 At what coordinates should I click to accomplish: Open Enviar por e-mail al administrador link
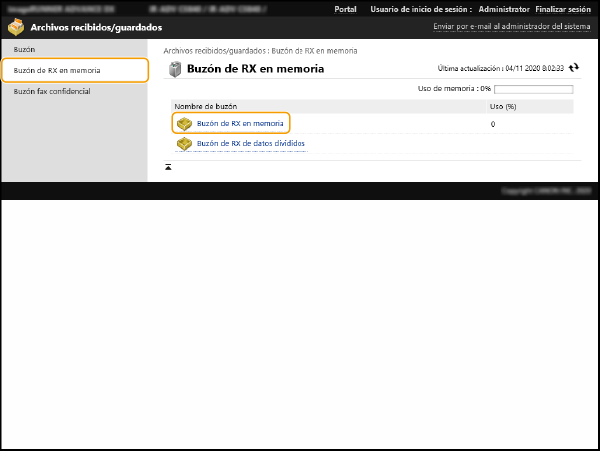tap(512, 27)
